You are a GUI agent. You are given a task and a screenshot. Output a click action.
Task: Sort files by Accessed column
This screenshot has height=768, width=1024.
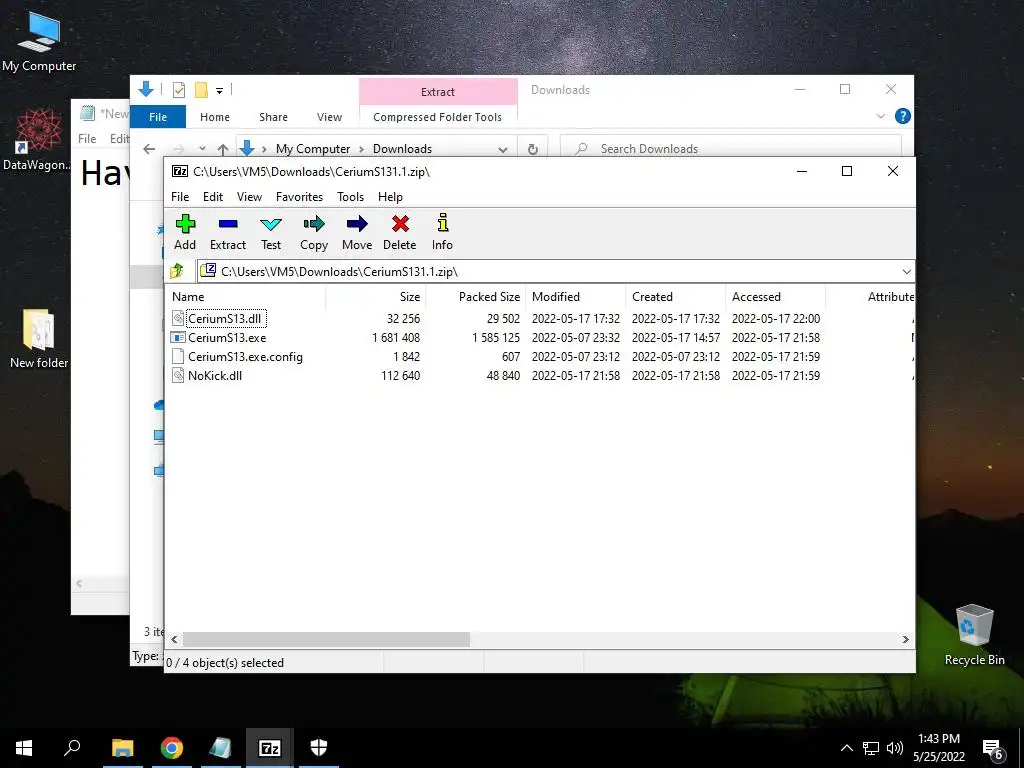776,296
